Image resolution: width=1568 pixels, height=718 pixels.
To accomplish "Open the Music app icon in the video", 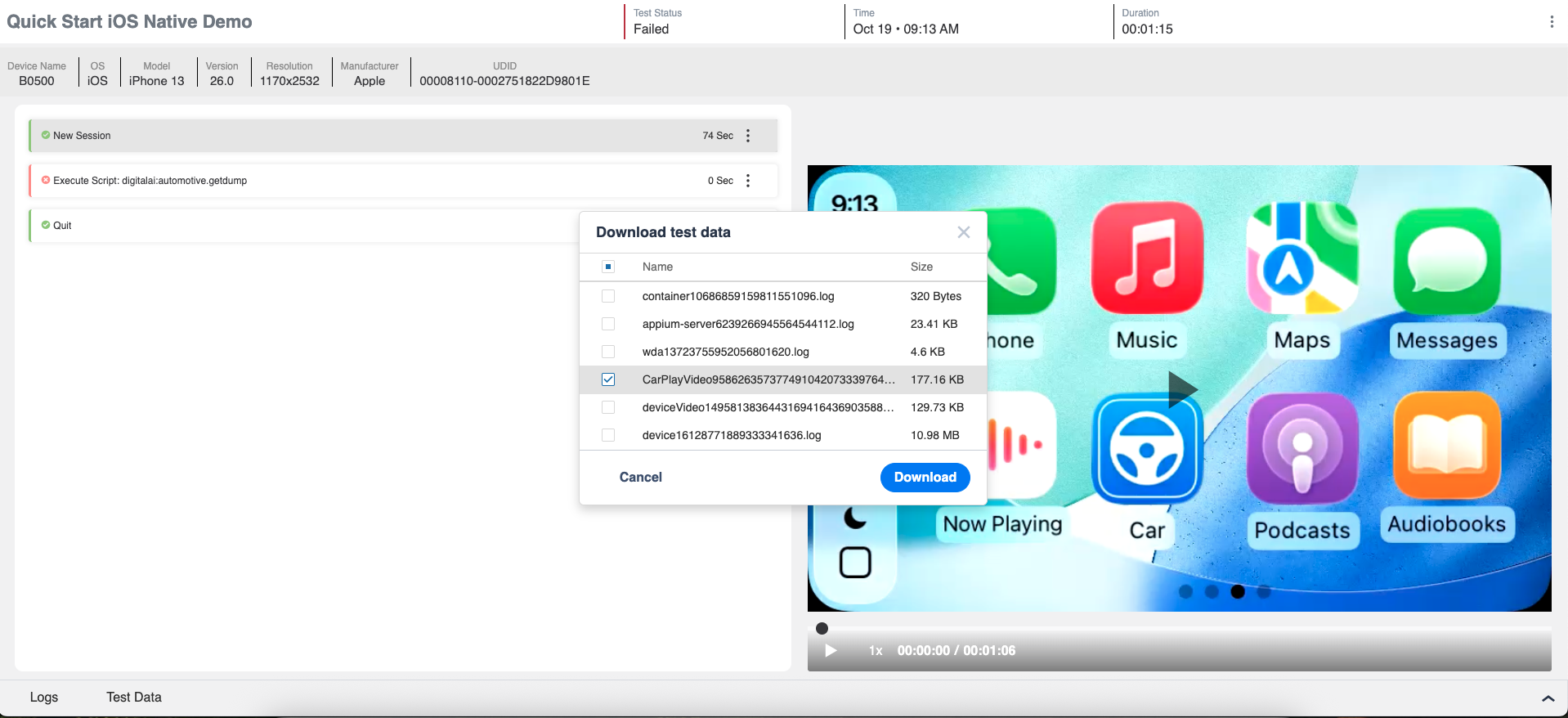I will [x=1146, y=258].
